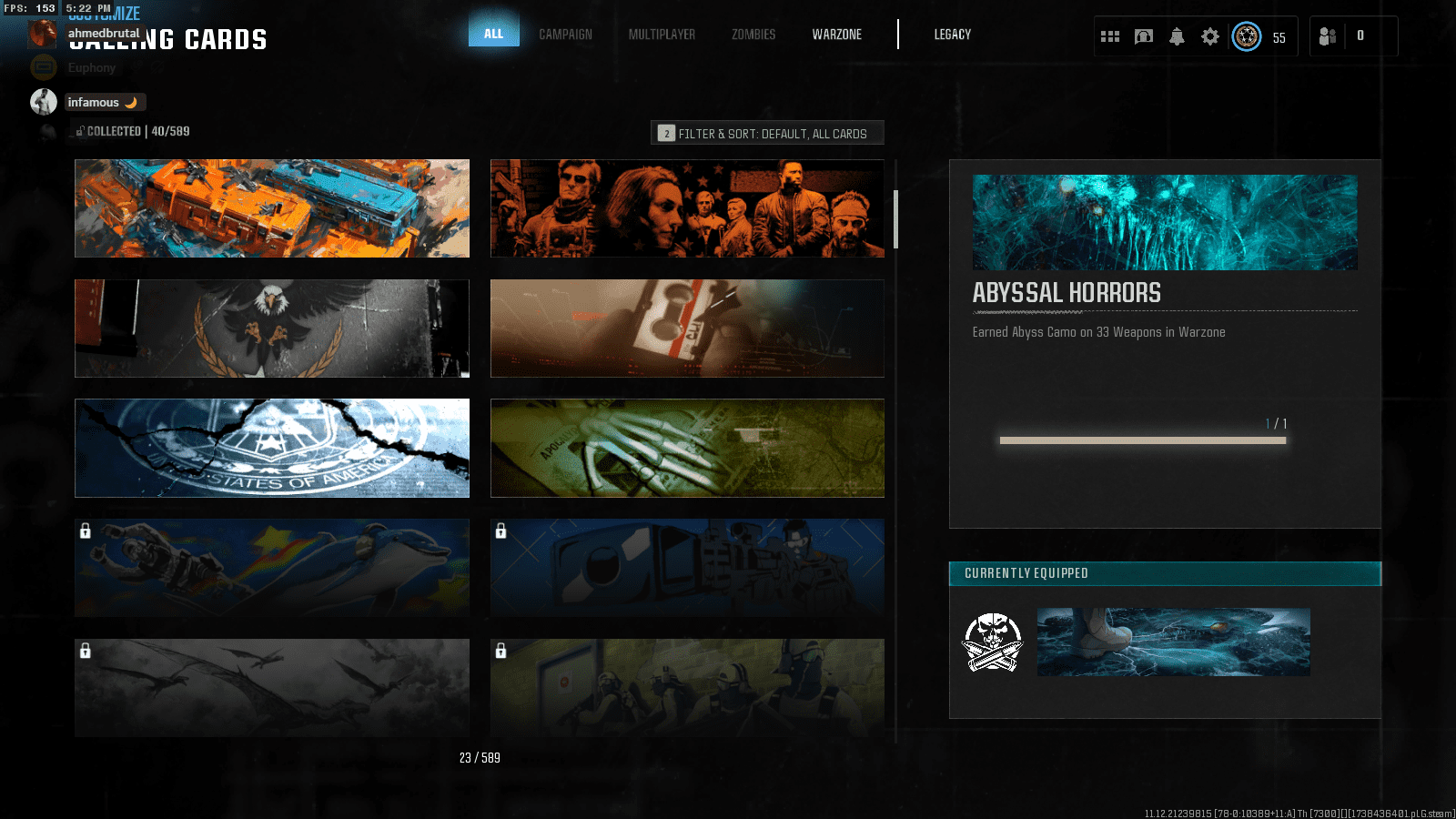Open the social friends icon

click(x=1328, y=36)
